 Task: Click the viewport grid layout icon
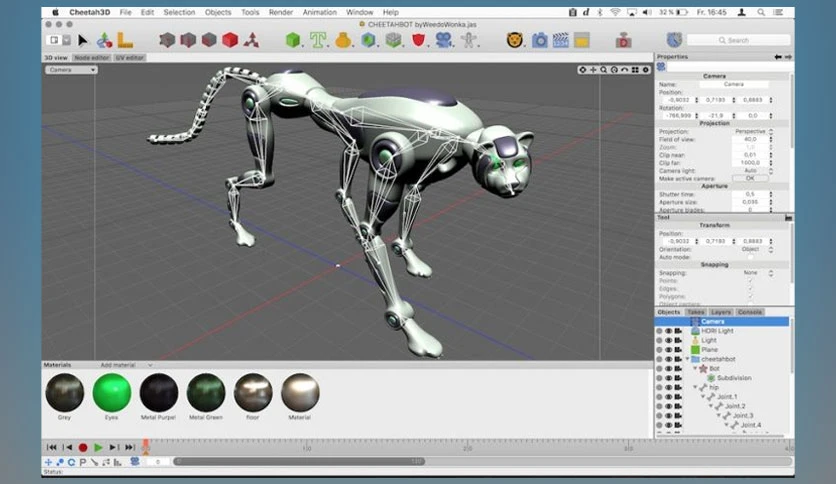[x=635, y=70]
